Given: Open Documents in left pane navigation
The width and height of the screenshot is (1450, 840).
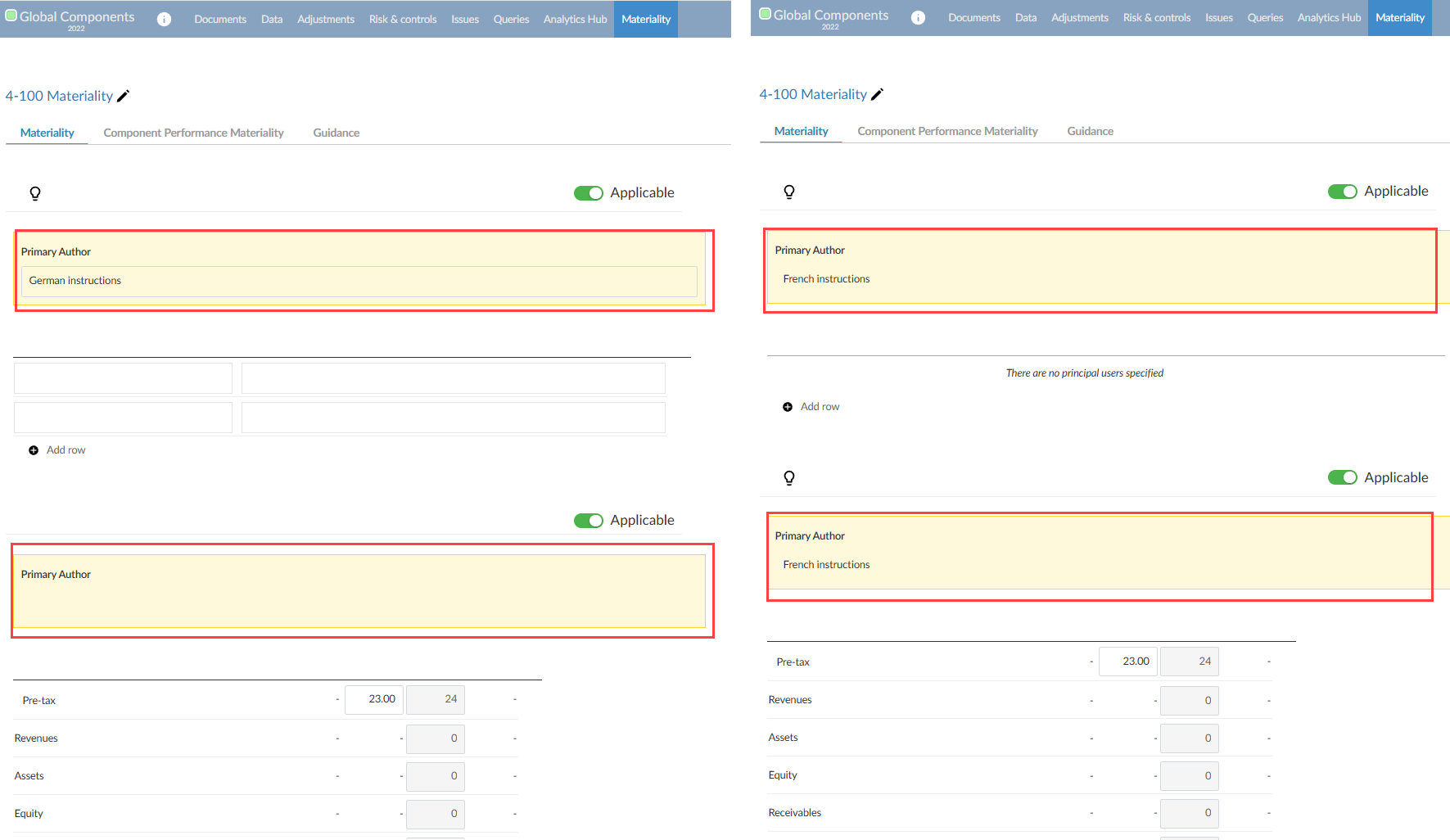Looking at the screenshot, I should [x=220, y=19].
